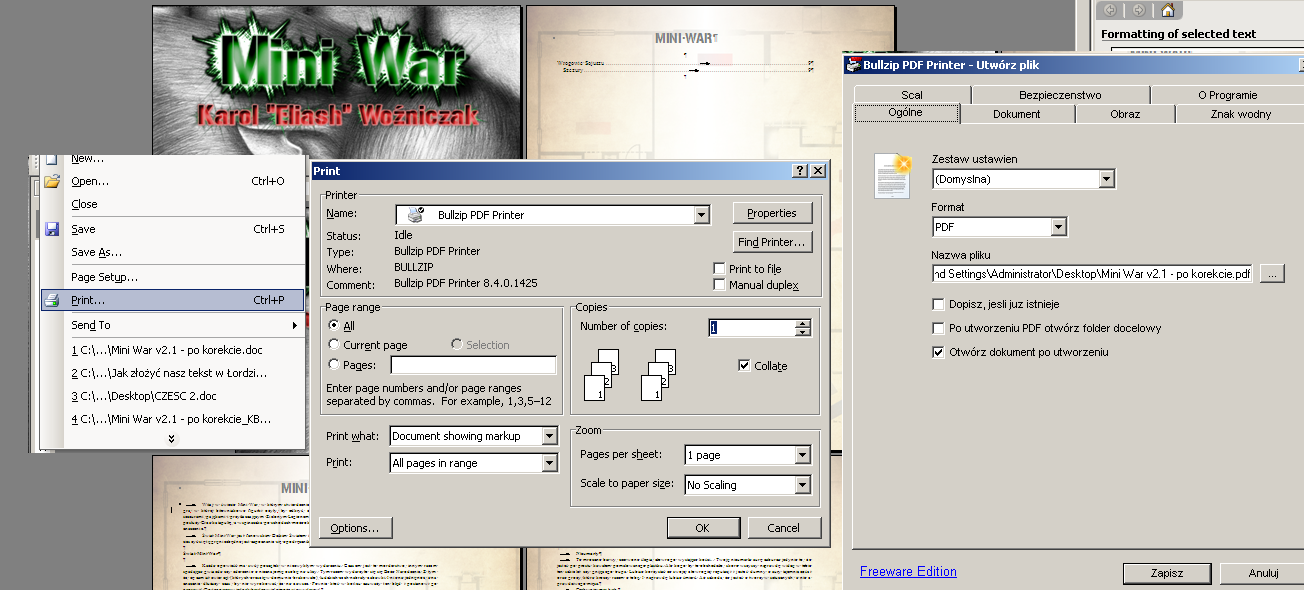Tick 'Dopisz, jesli juz istnieje' checkbox
This screenshot has width=1304, height=590.
[x=938, y=304]
